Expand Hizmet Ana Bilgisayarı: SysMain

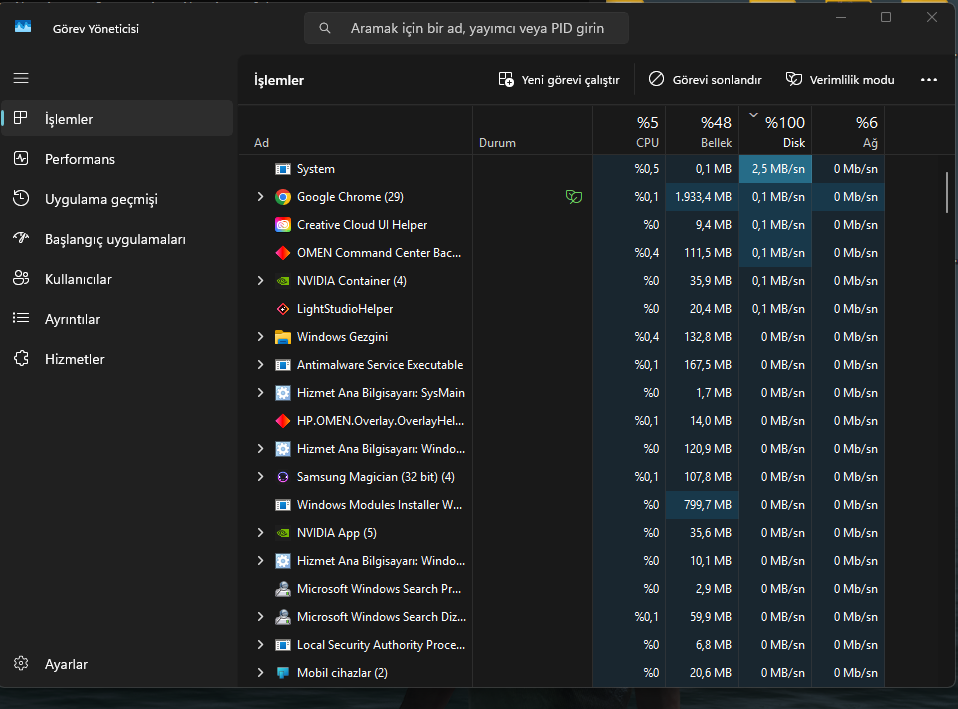point(260,393)
